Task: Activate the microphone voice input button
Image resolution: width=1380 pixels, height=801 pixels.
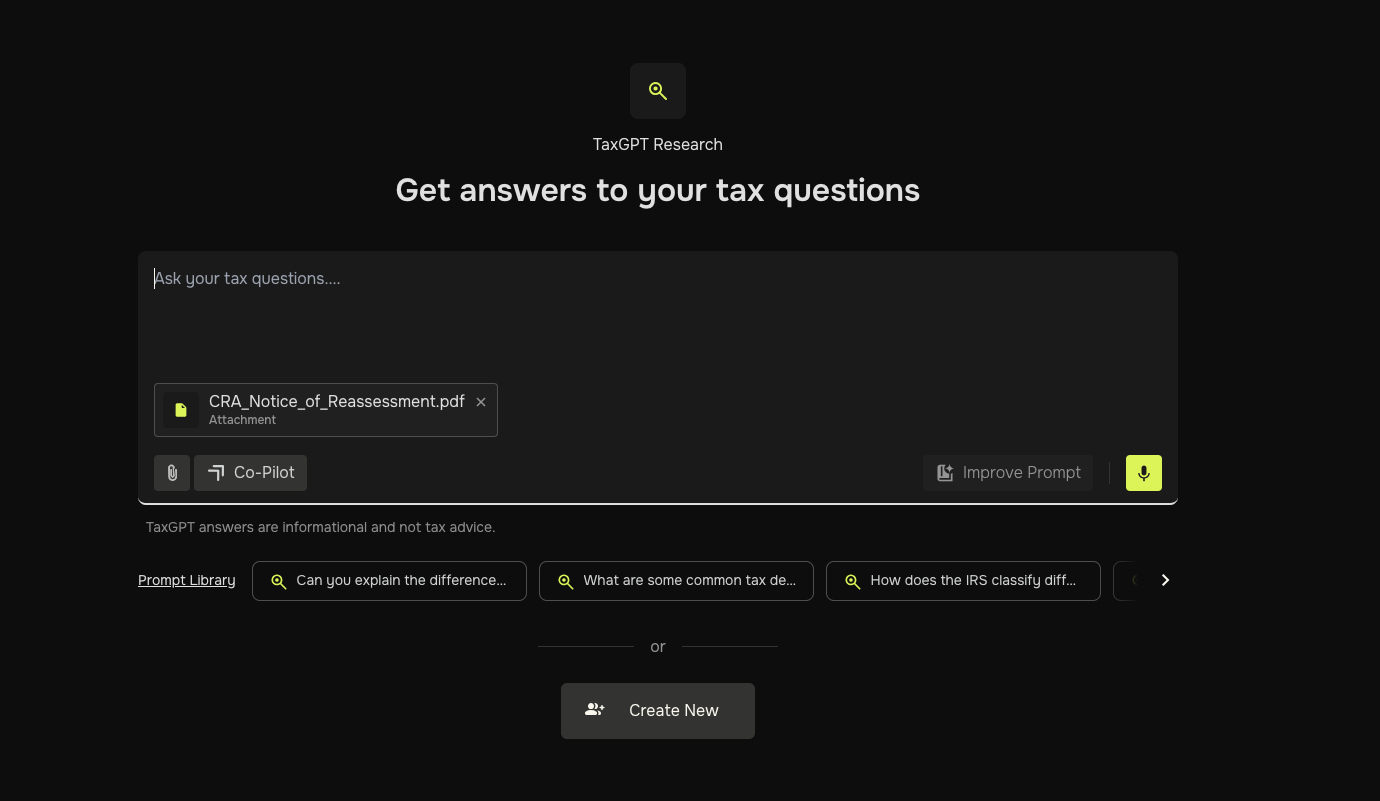Action: [1144, 473]
